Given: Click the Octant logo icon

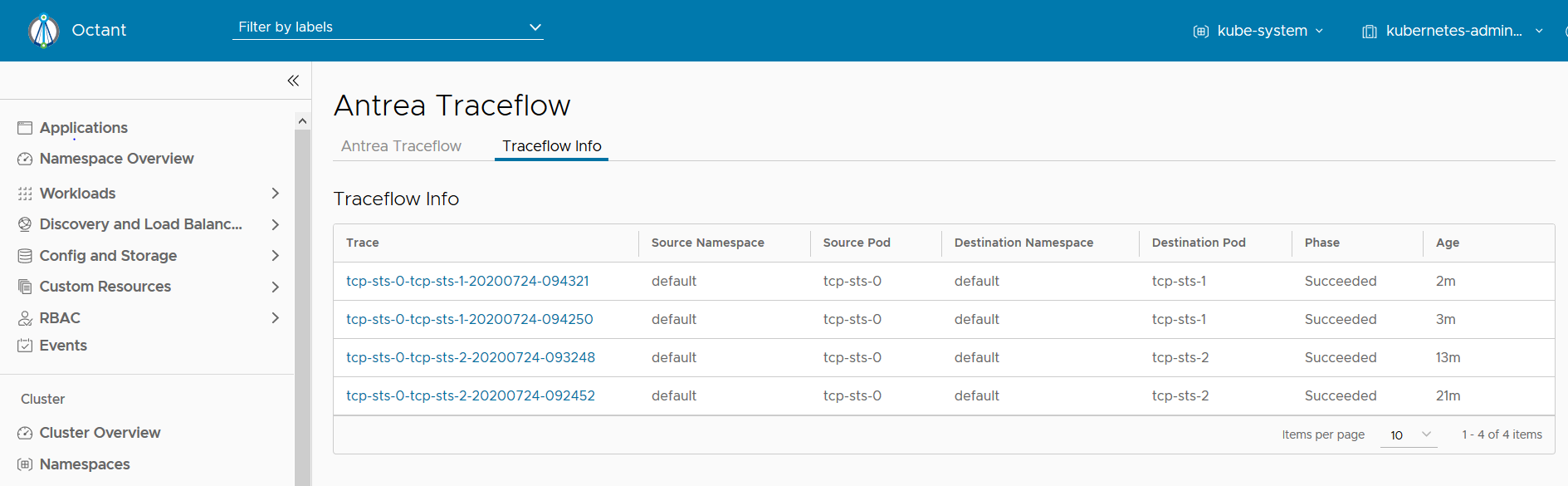Looking at the screenshot, I should click(x=44, y=31).
